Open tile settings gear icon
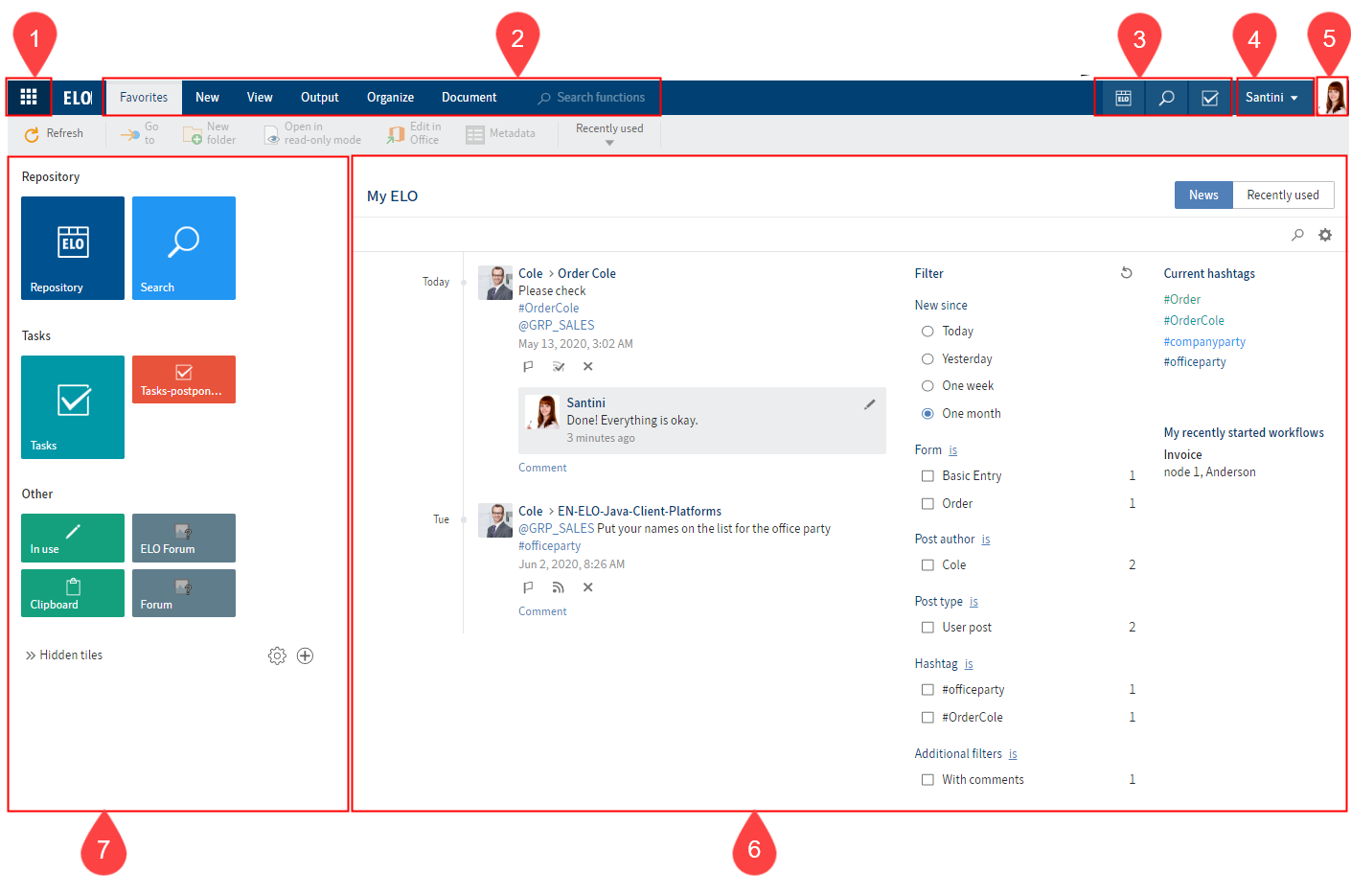Viewport: 1351px width, 896px height. (x=277, y=655)
